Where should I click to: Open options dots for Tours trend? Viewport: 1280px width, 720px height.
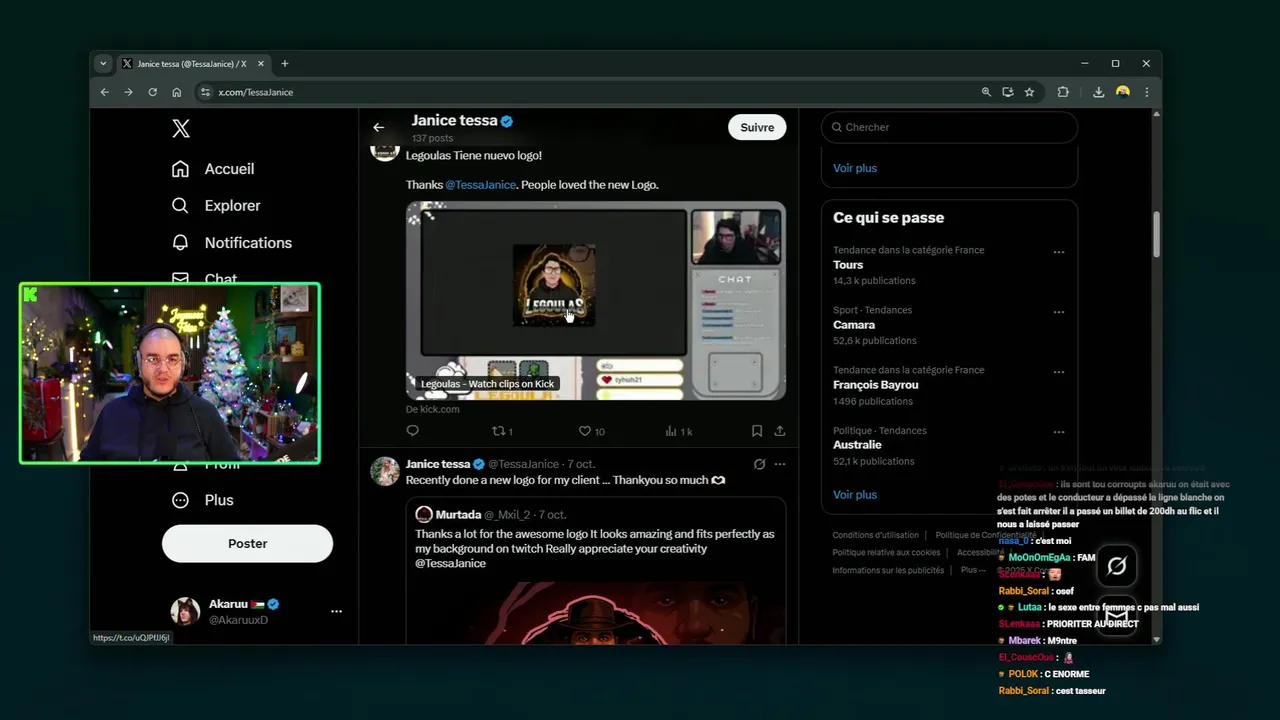(1059, 252)
